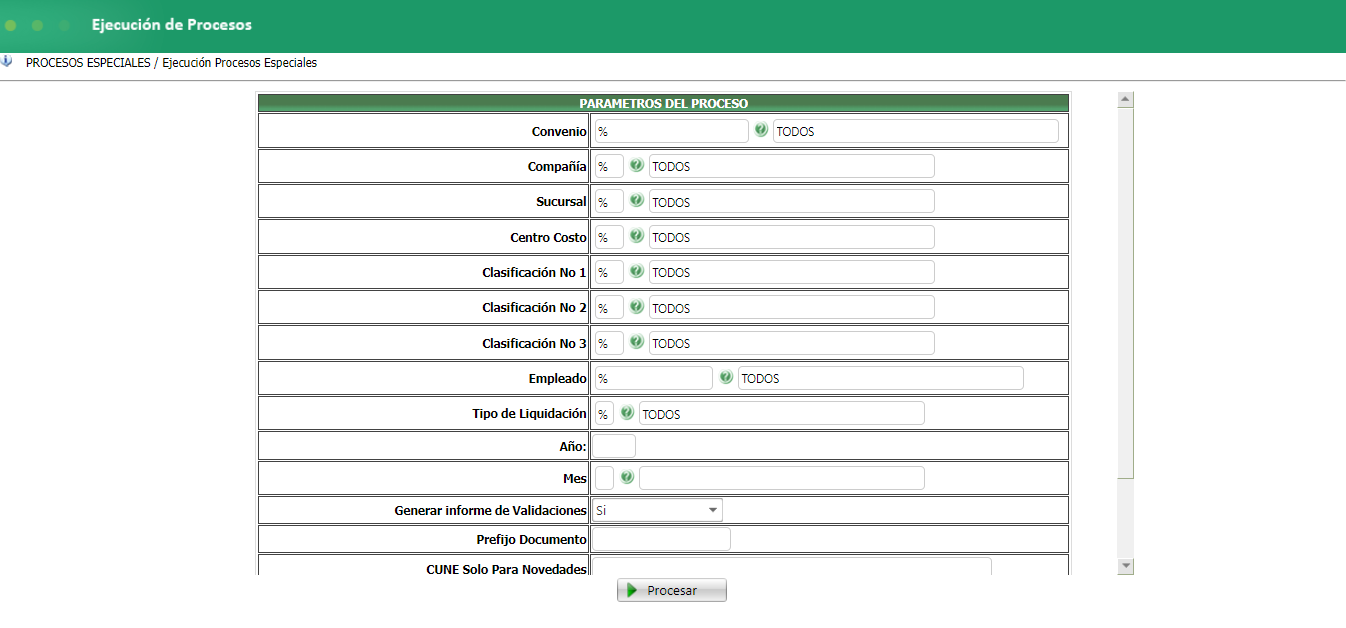Screen dimensions: 1346x628
Task: Focus the Clasificación No 3 code field
Action: point(609,343)
